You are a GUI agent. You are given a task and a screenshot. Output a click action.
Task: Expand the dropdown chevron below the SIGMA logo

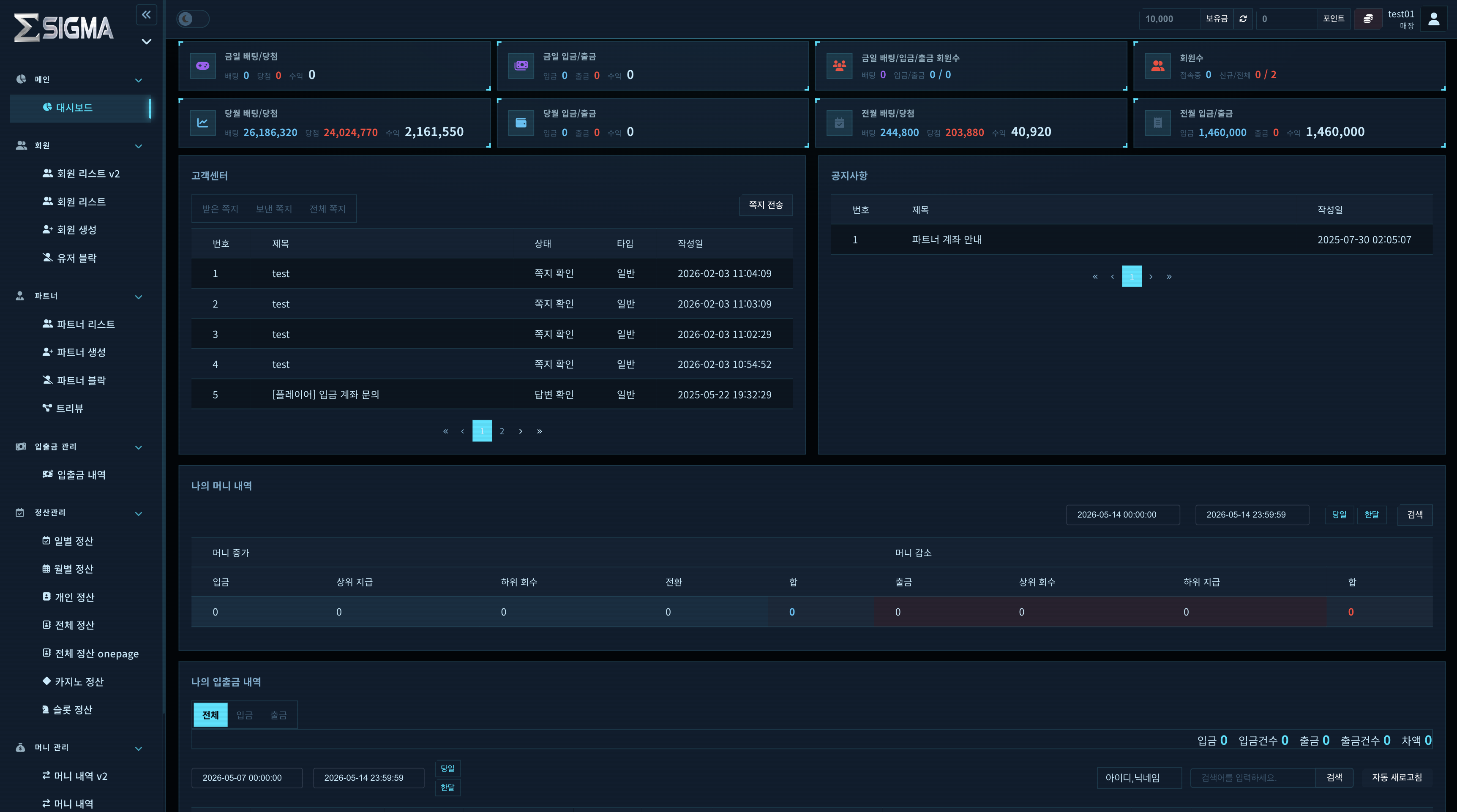147,41
